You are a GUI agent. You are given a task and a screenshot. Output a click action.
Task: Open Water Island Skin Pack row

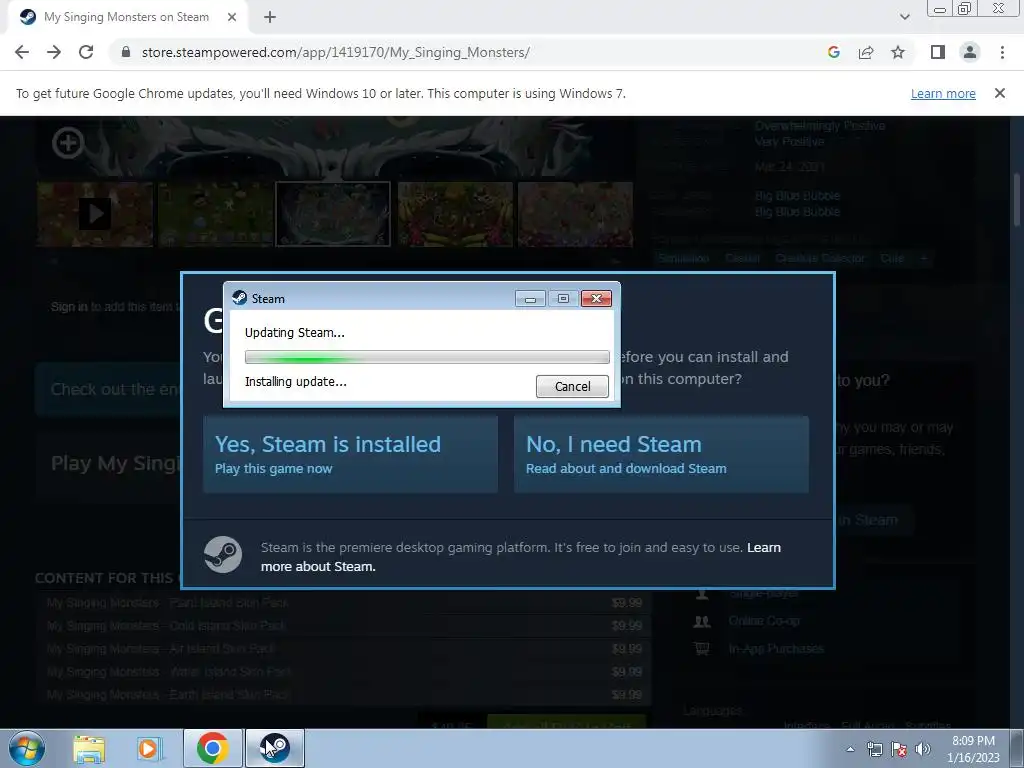[x=344, y=671]
